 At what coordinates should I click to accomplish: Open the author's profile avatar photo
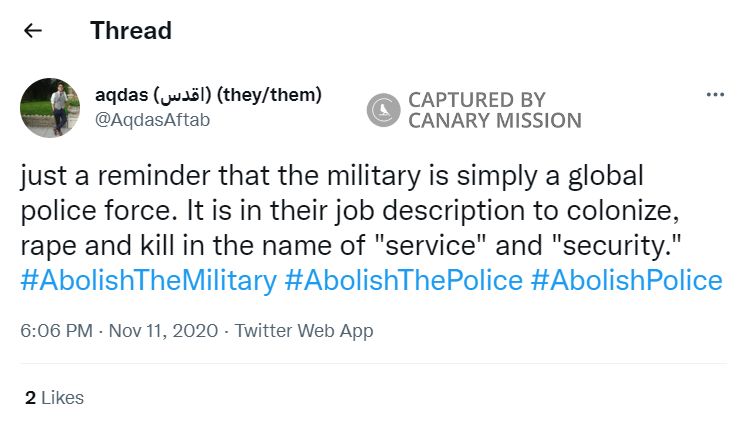click(50, 107)
